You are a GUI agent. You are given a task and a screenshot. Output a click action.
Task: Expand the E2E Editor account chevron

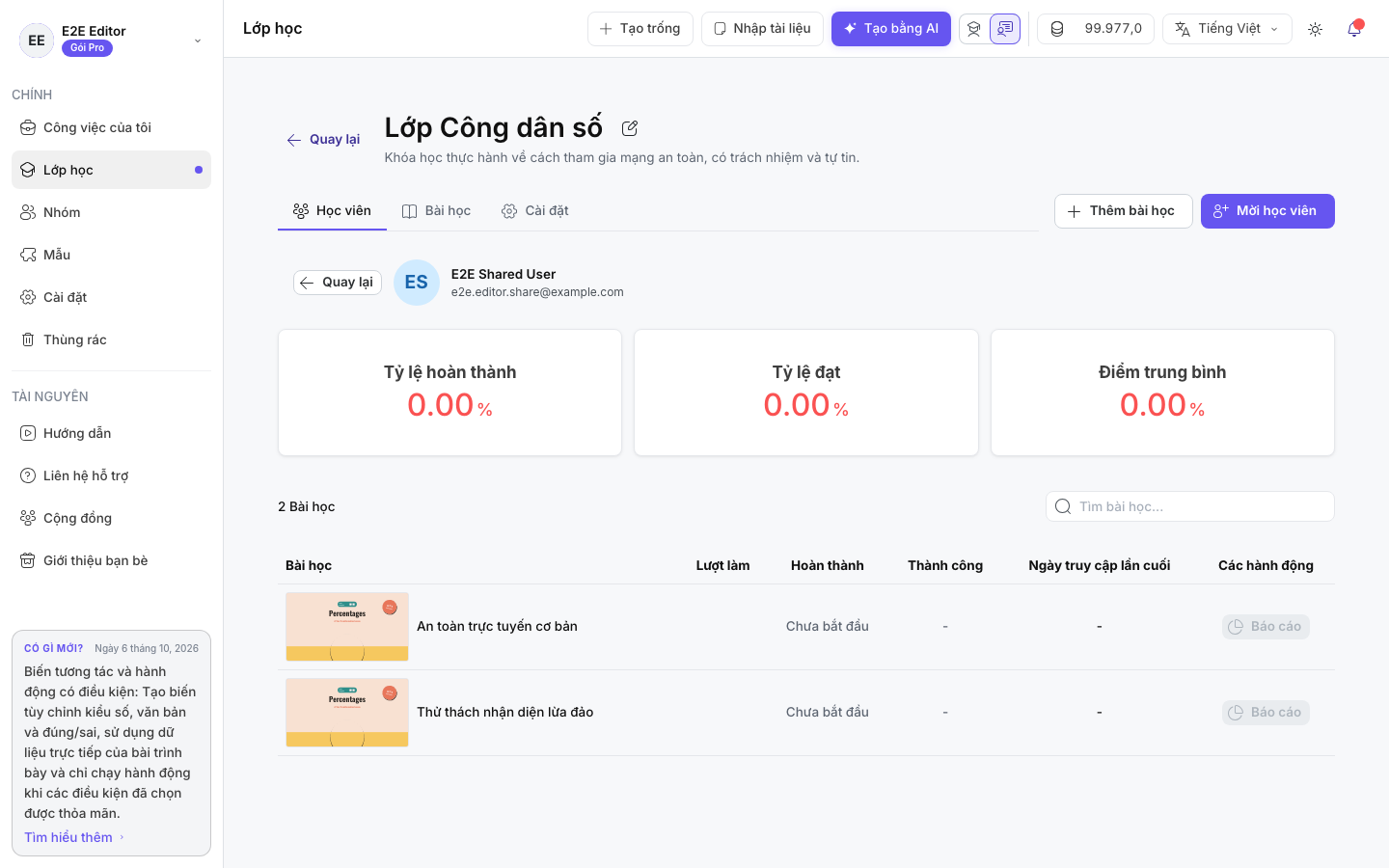[198, 41]
